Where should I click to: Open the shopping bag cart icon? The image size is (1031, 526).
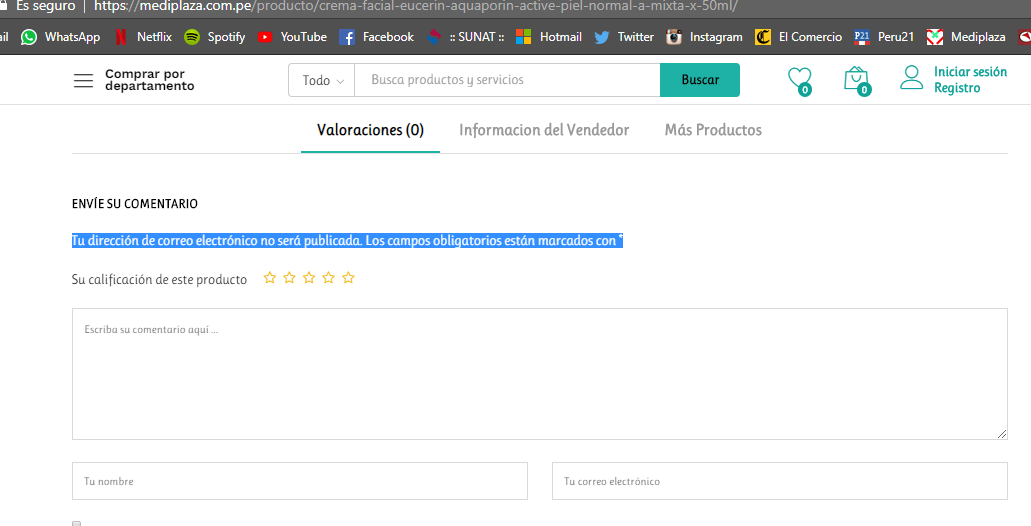pyautogui.click(x=857, y=80)
